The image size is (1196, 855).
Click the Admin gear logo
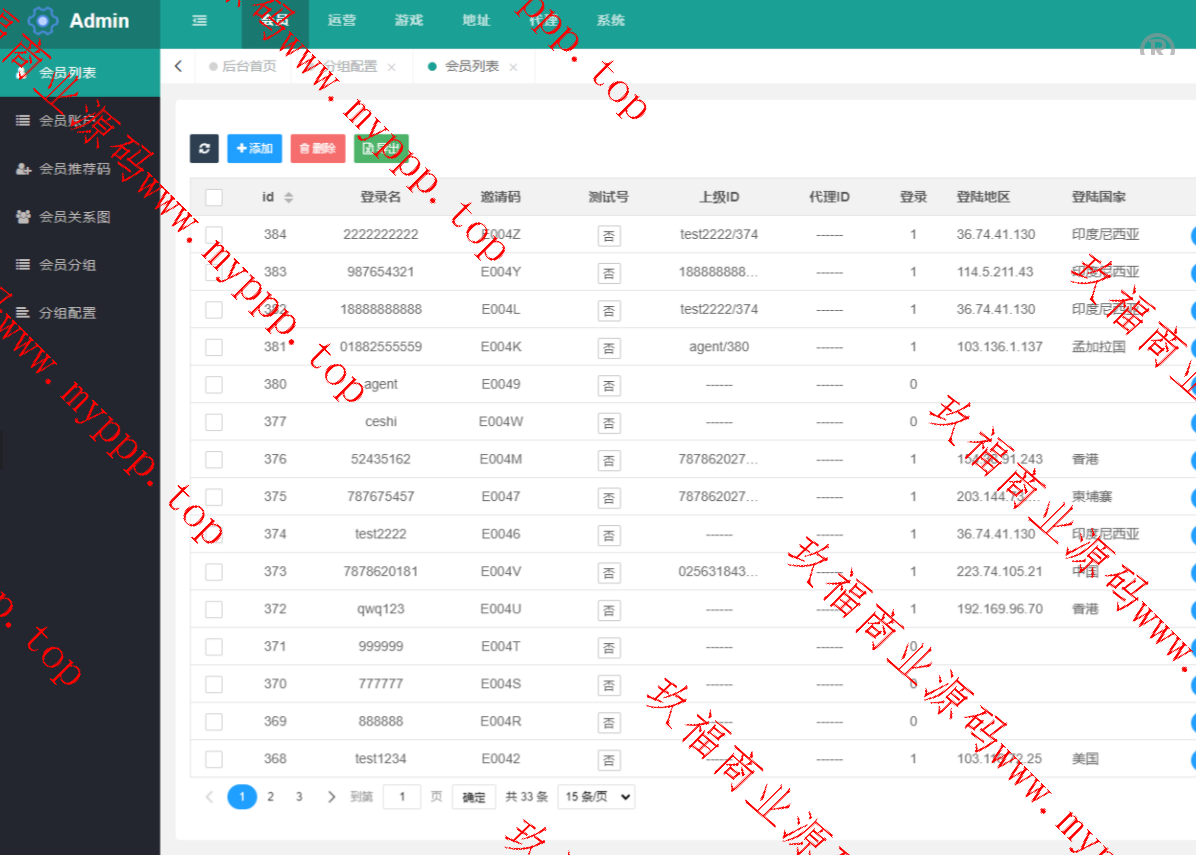[x=43, y=20]
